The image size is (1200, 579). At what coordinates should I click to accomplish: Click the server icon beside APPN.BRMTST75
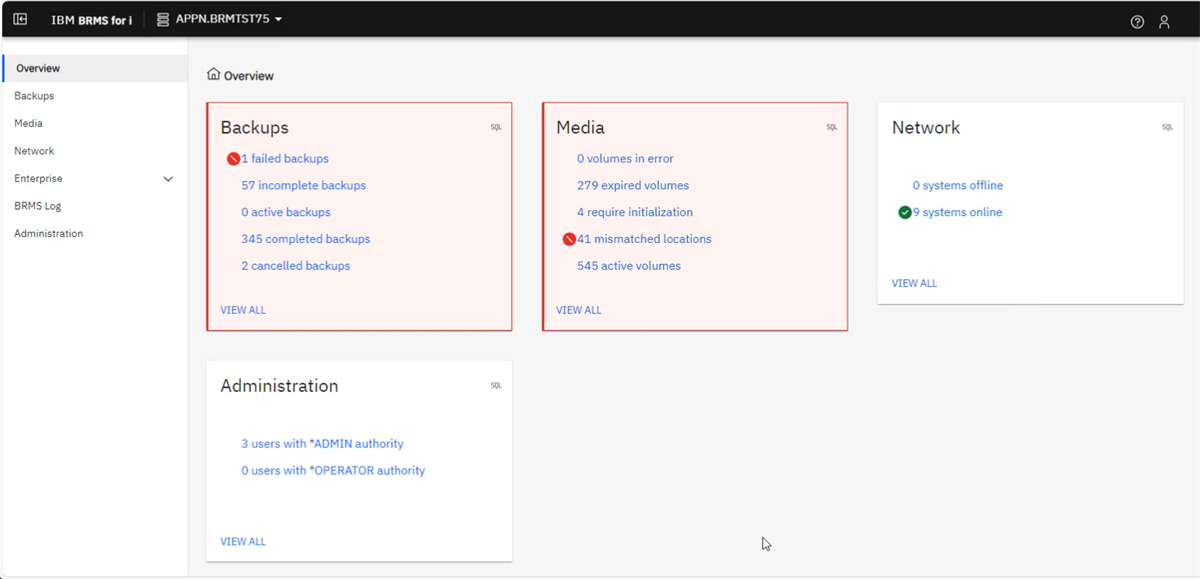161,18
